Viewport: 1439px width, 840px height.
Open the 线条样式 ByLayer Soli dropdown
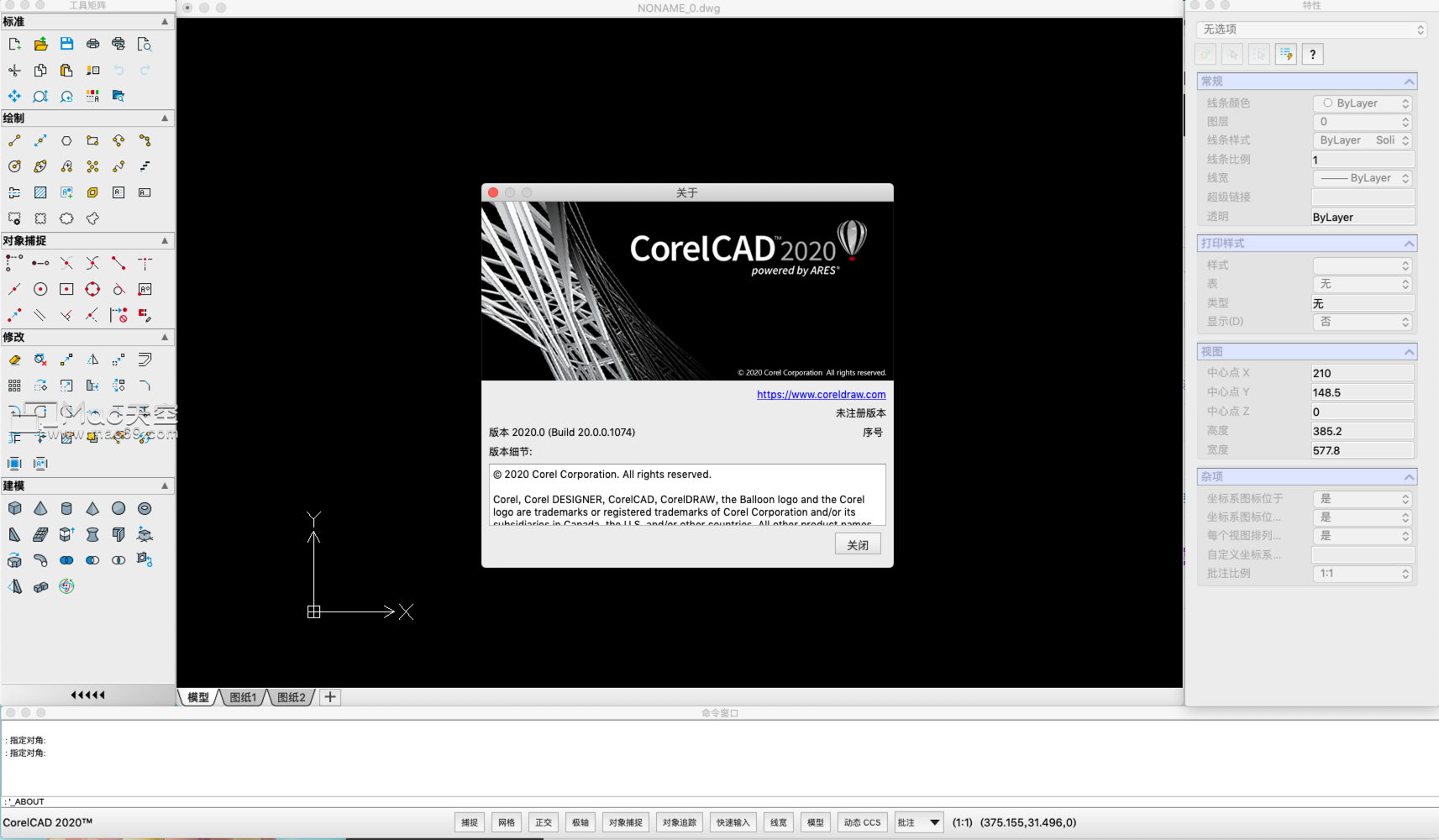[x=1363, y=140]
